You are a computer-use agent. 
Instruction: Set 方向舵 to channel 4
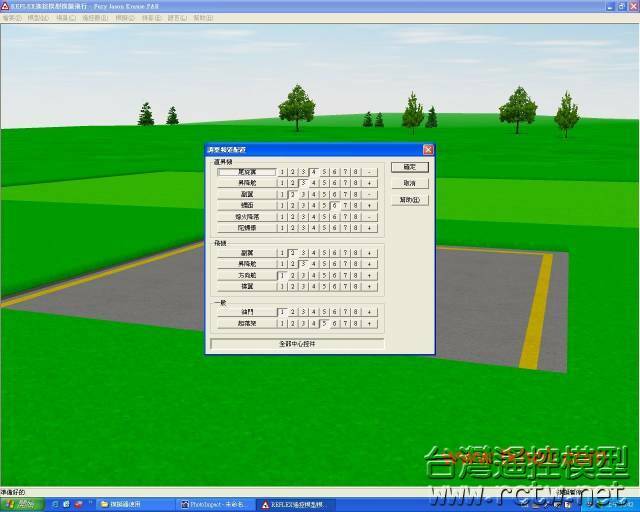click(x=314, y=275)
